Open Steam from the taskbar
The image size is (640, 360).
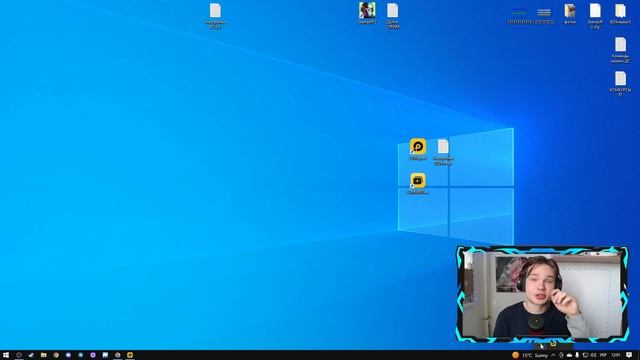coord(31,355)
